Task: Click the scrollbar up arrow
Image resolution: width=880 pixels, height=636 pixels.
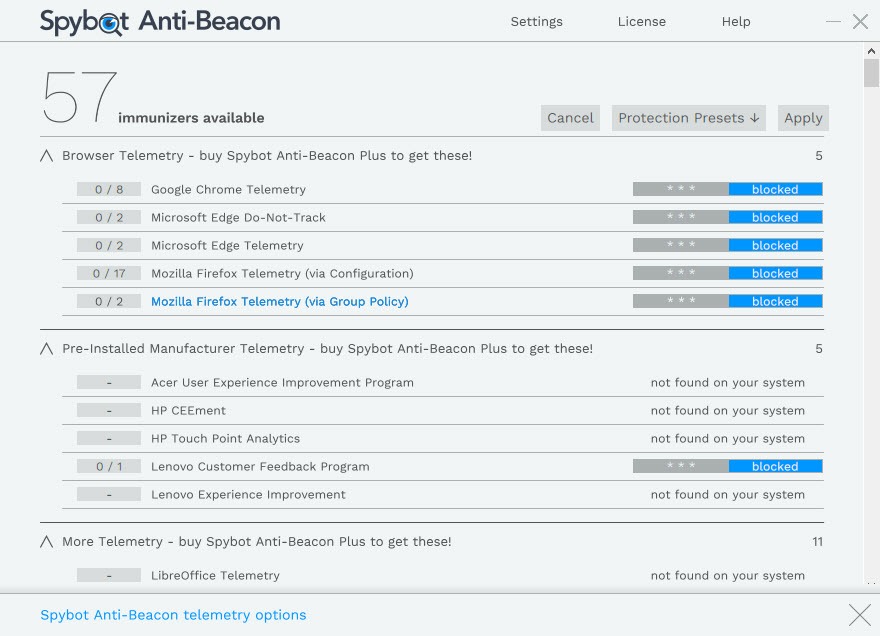Action: 871,51
